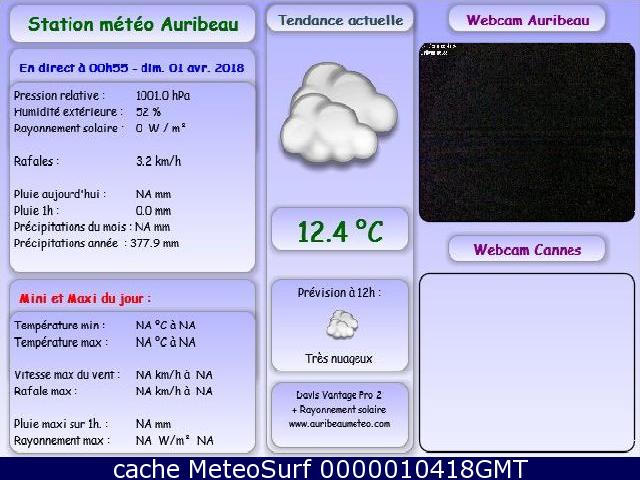Click the En direct date and time line
The height and width of the screenshot is (480, 640).
click(x=132, y=67)
